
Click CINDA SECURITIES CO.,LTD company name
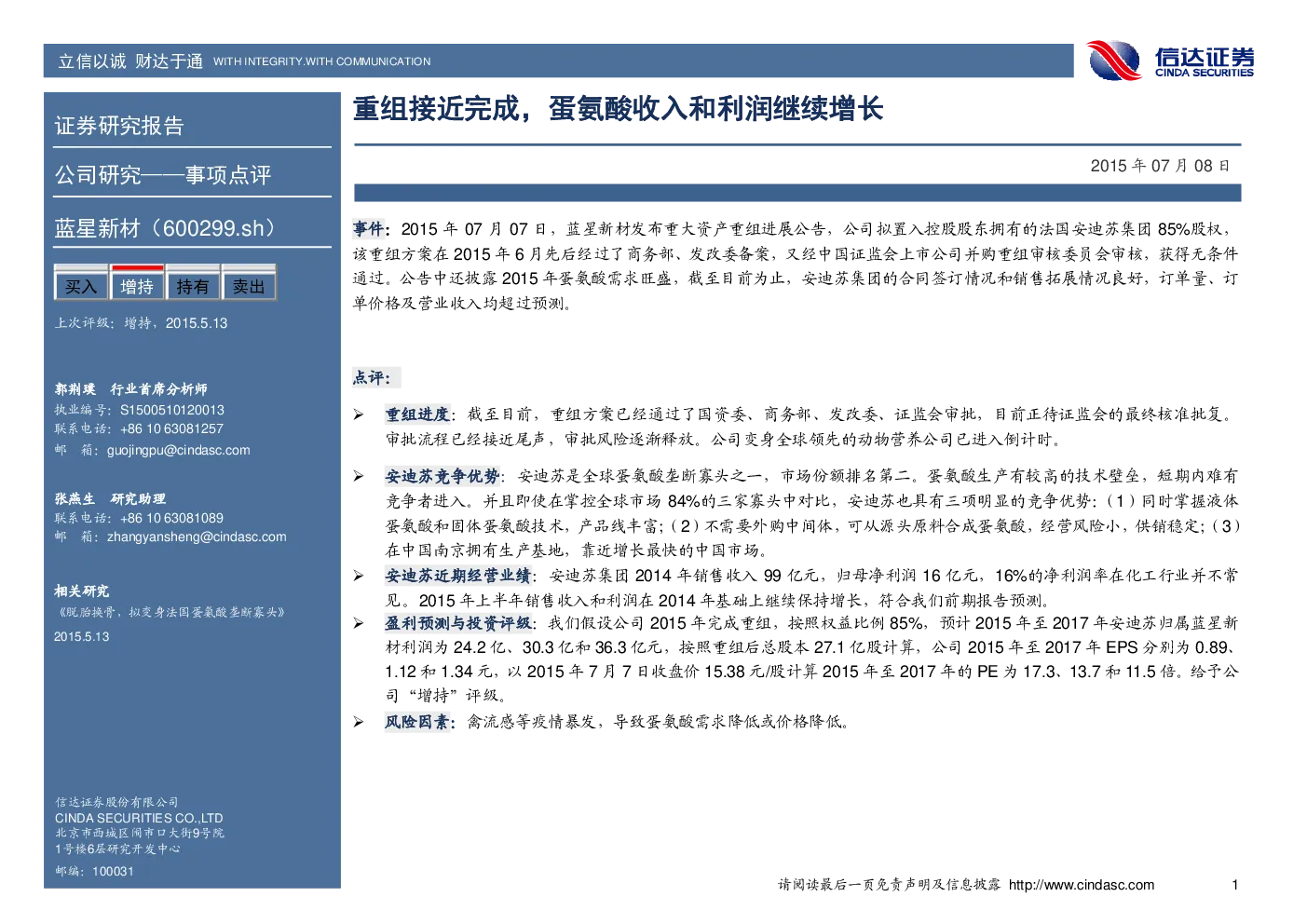tap(139, 818)
